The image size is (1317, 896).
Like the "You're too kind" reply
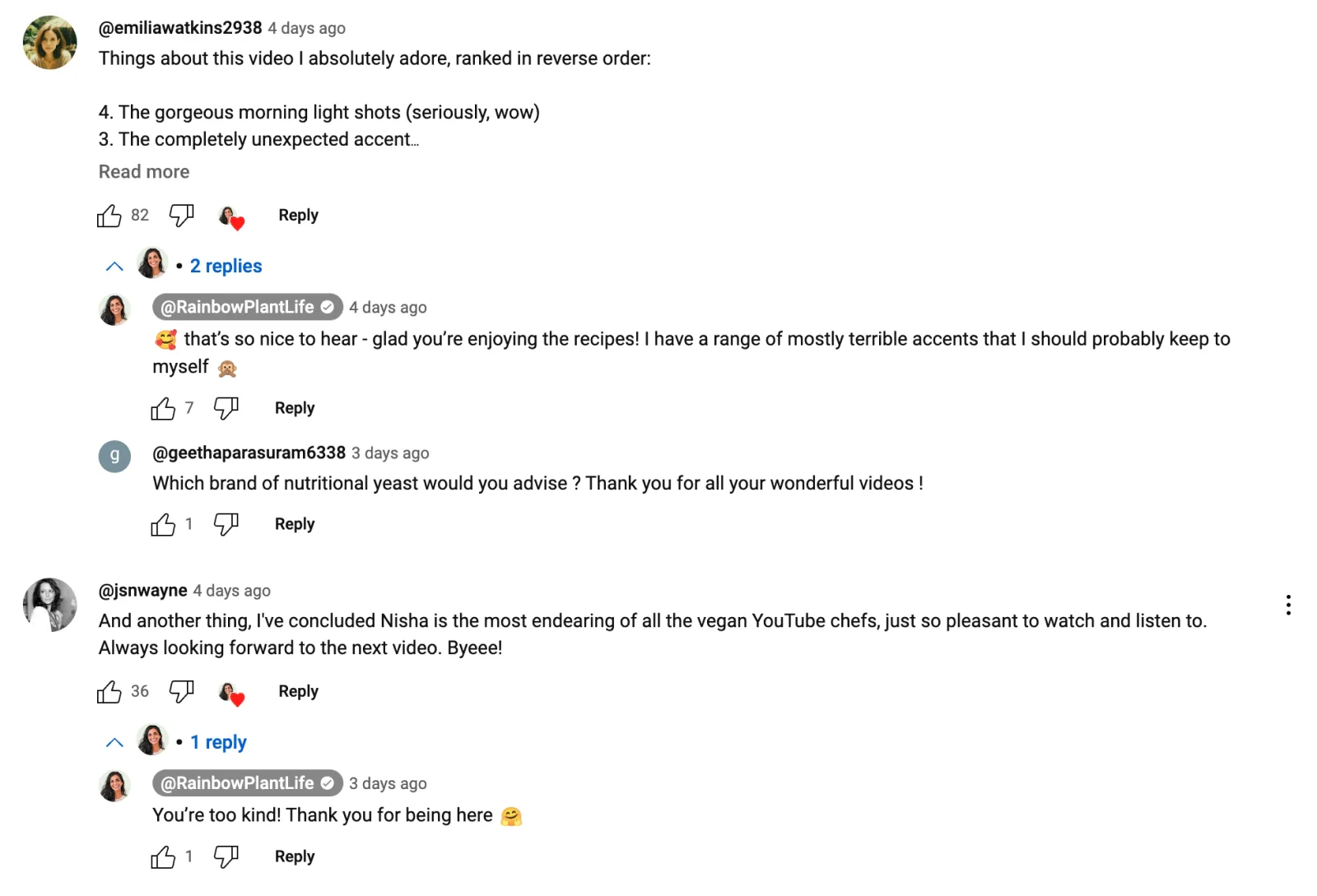pyautogui.click(x=163, y=857)
